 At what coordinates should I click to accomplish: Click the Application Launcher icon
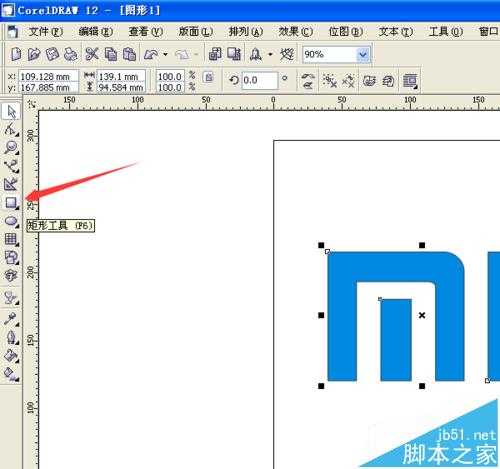tap(256, 54)
